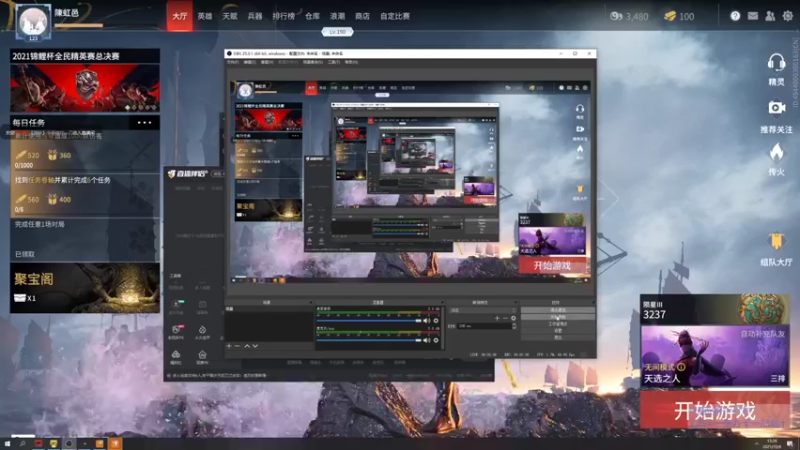The image size is (800, 450).
Task: Click the 退出 button in OBS controls
Action: tap(558, 337)
